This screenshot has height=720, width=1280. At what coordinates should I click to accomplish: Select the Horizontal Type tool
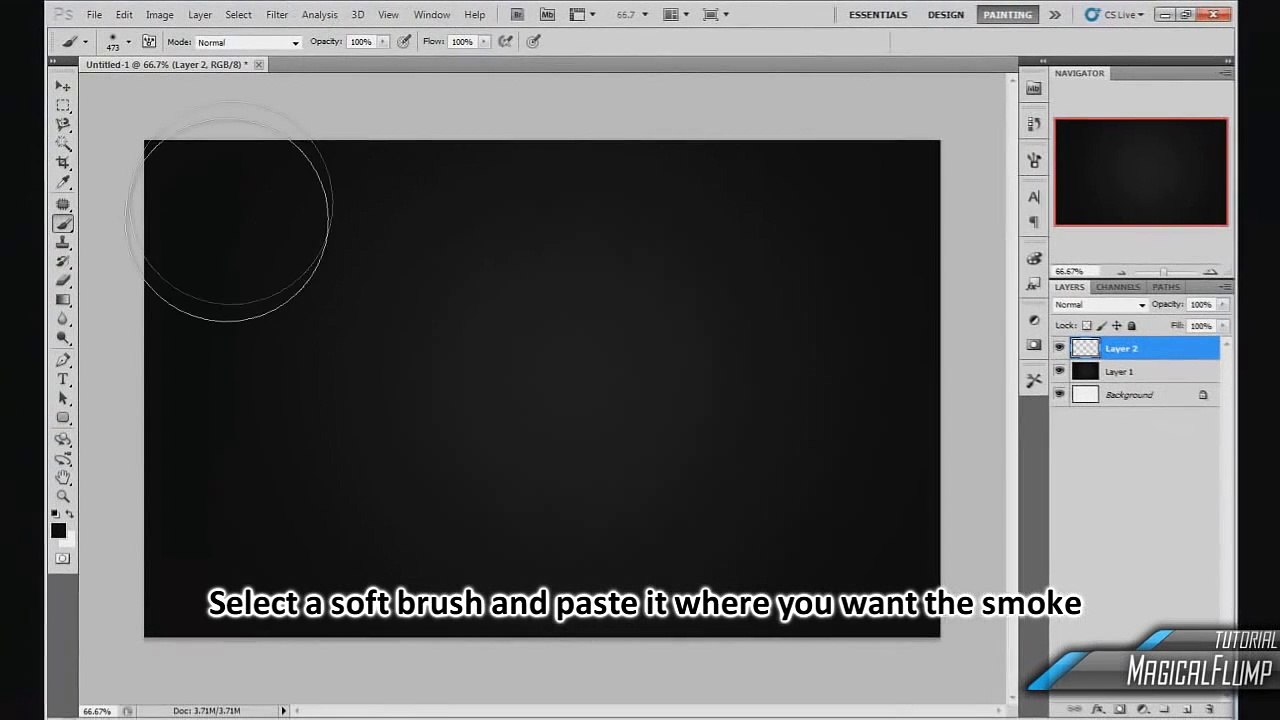point(63,379)
